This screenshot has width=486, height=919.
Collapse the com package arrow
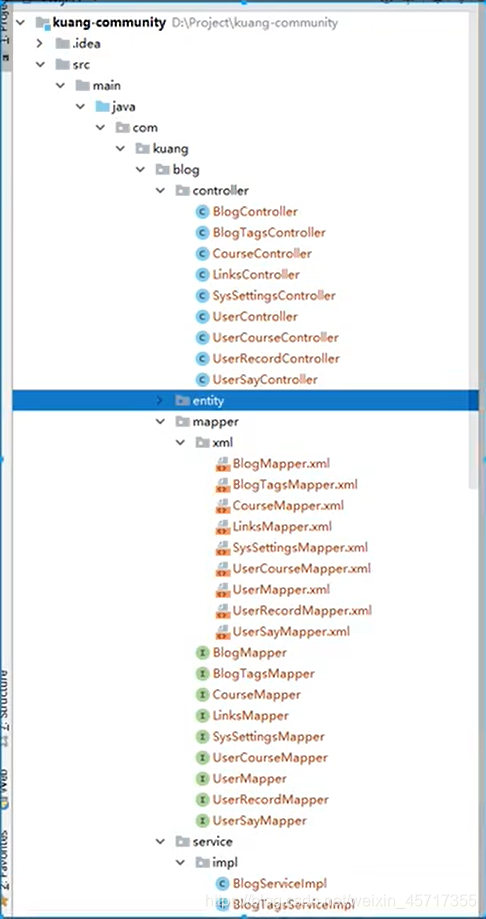click(x=100, y=128)
